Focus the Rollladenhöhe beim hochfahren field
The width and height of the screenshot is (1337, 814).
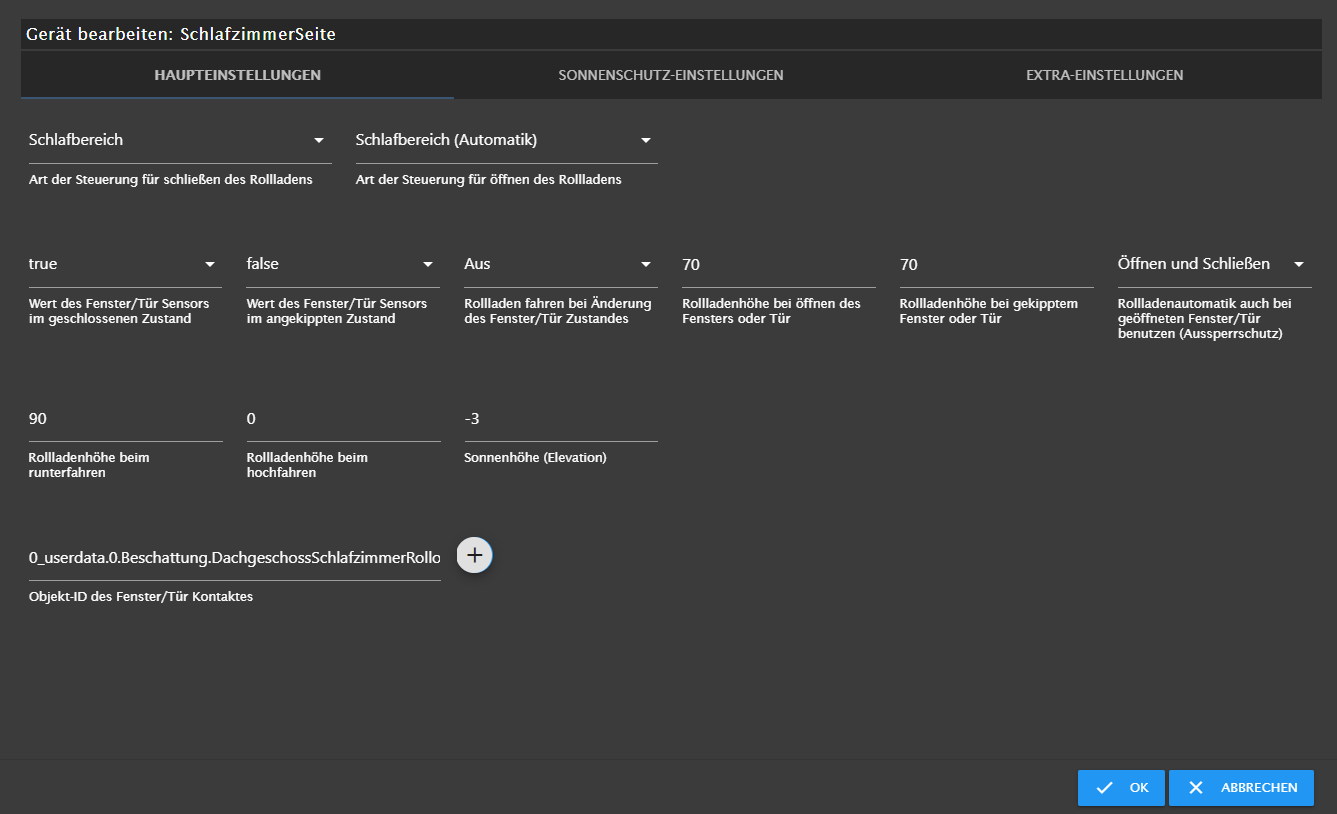point(342,419)
